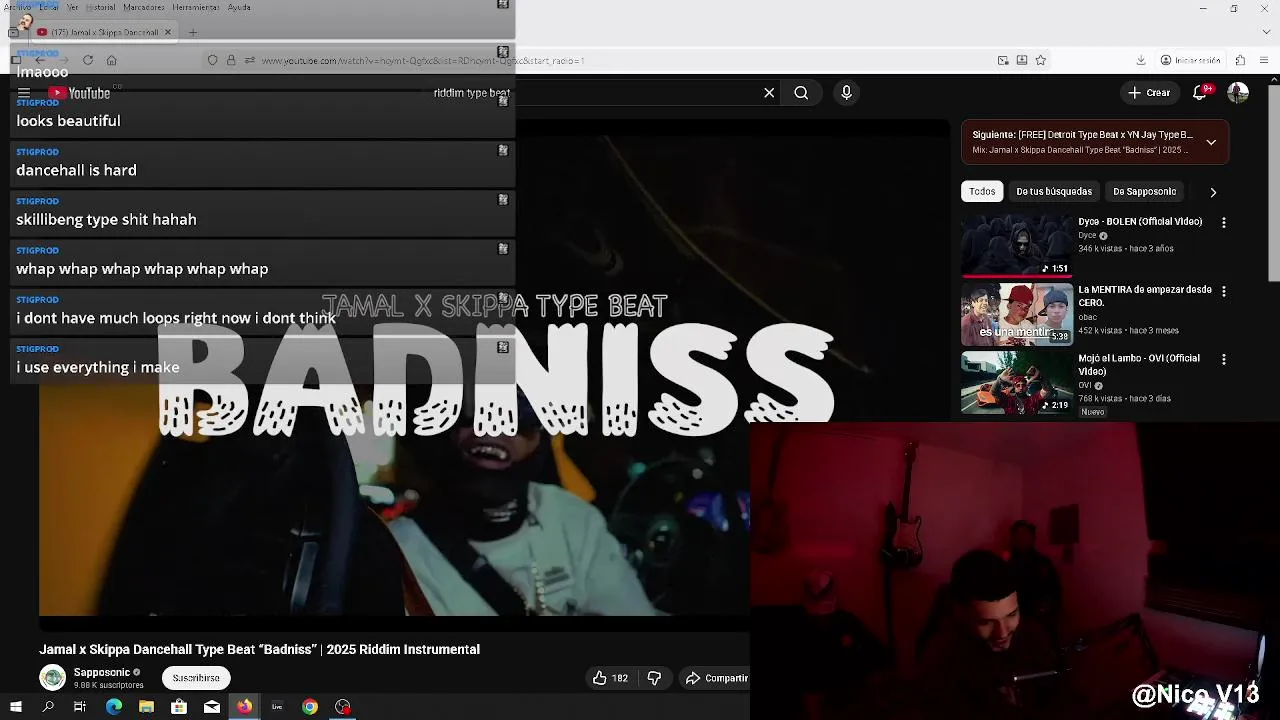The height and width of the screenshot is (720, 1280).
Task: Open the YouTube hamburger guide menu
Action: 24,93
